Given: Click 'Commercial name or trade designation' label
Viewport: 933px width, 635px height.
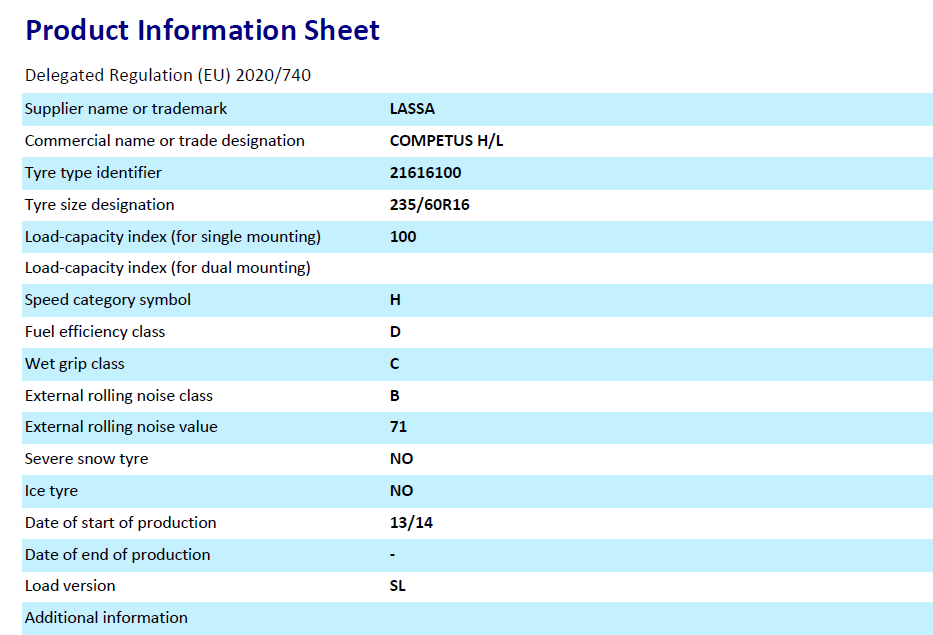Looking at the screenshot, I should (165, 141).
